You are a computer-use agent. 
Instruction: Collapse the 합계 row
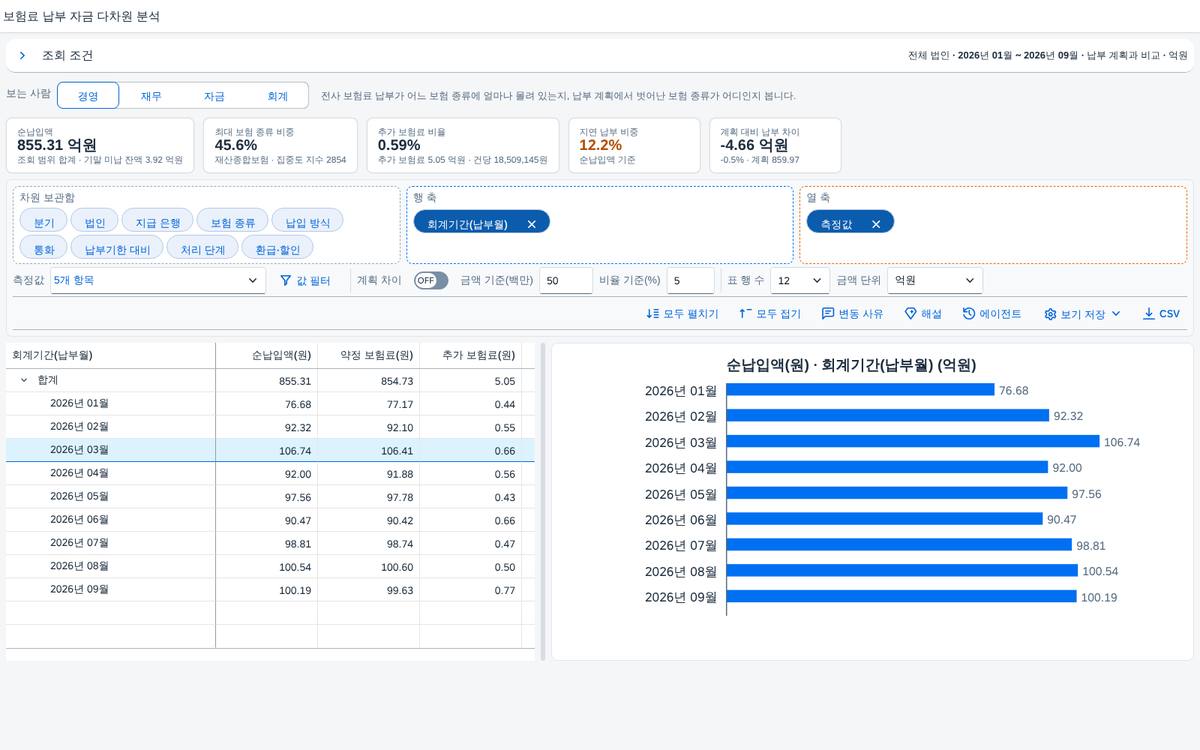click(24, 381)
